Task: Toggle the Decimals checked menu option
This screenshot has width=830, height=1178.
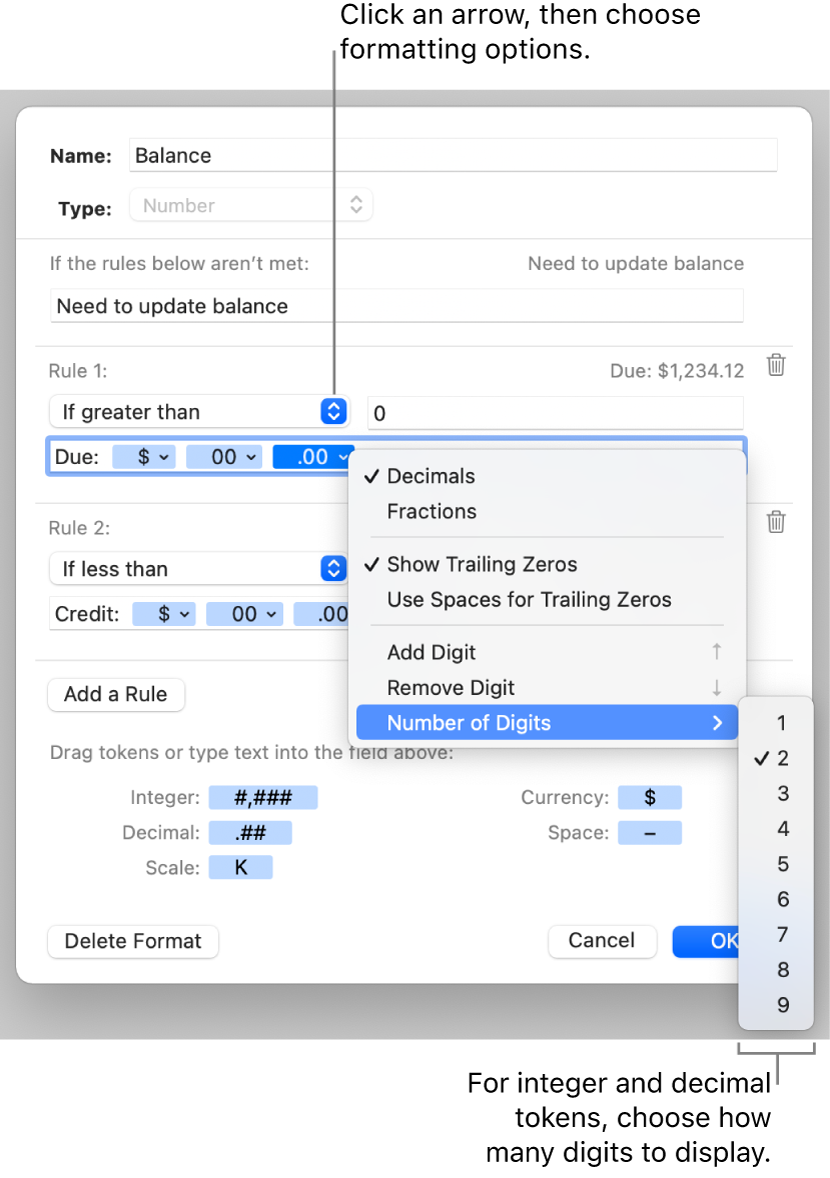Action: click(x=431, y=476)
